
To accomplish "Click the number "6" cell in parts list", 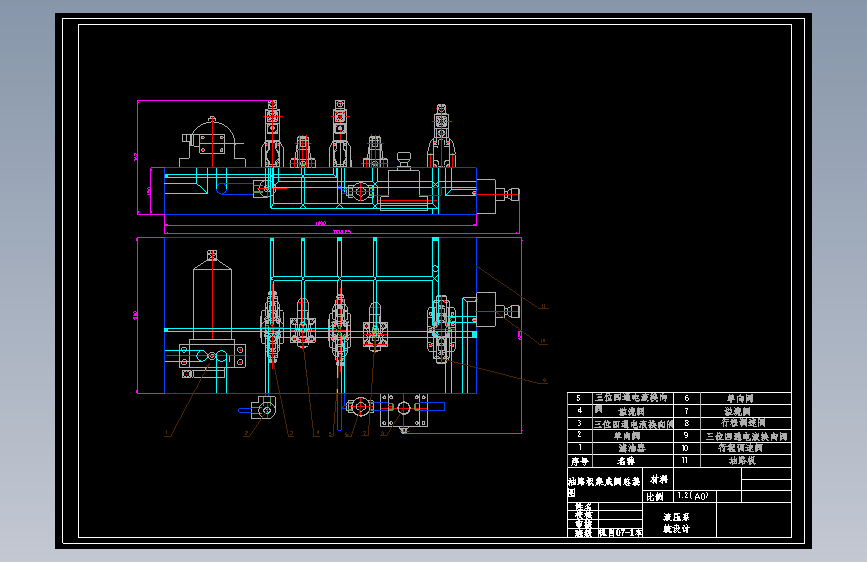I will 687,398.
